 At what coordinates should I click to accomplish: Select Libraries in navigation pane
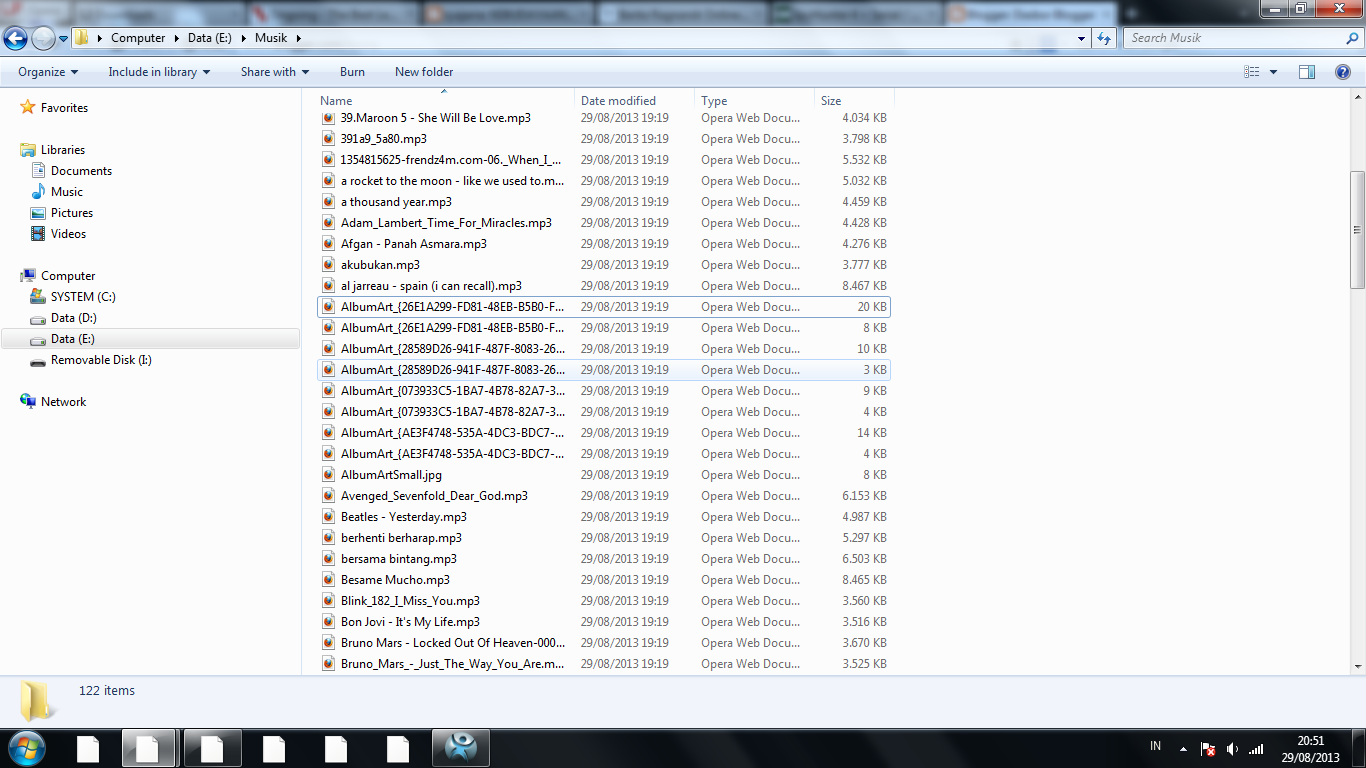[x=63, y=150]
